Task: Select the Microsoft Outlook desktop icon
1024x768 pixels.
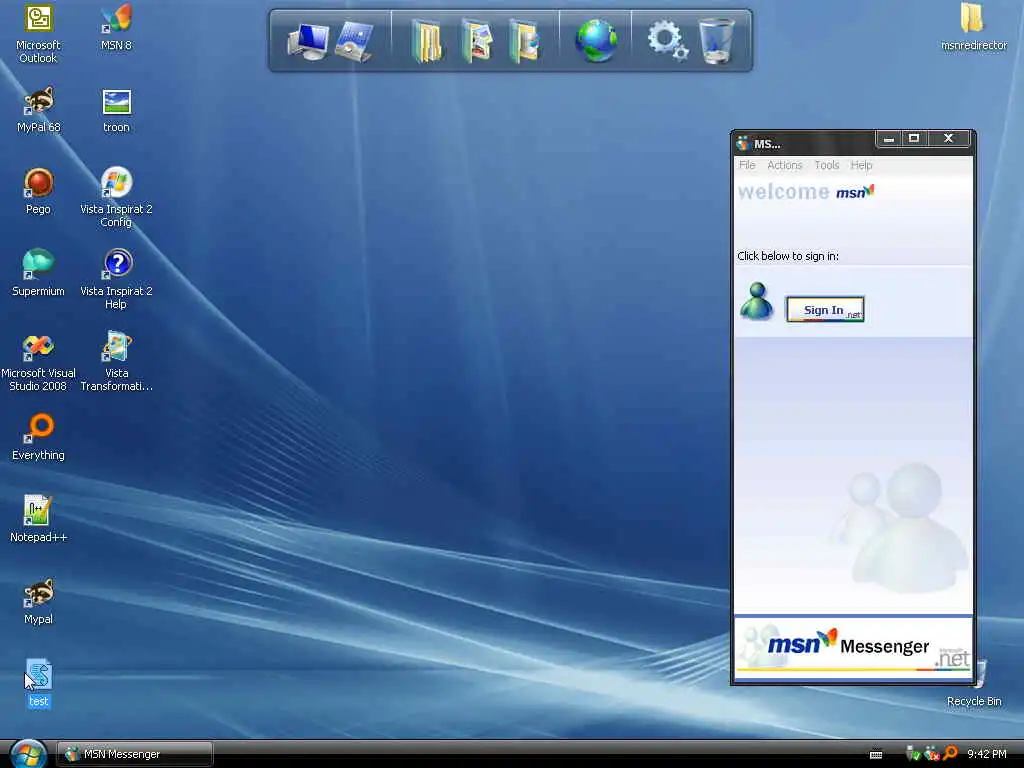Action: coord(38,34)
